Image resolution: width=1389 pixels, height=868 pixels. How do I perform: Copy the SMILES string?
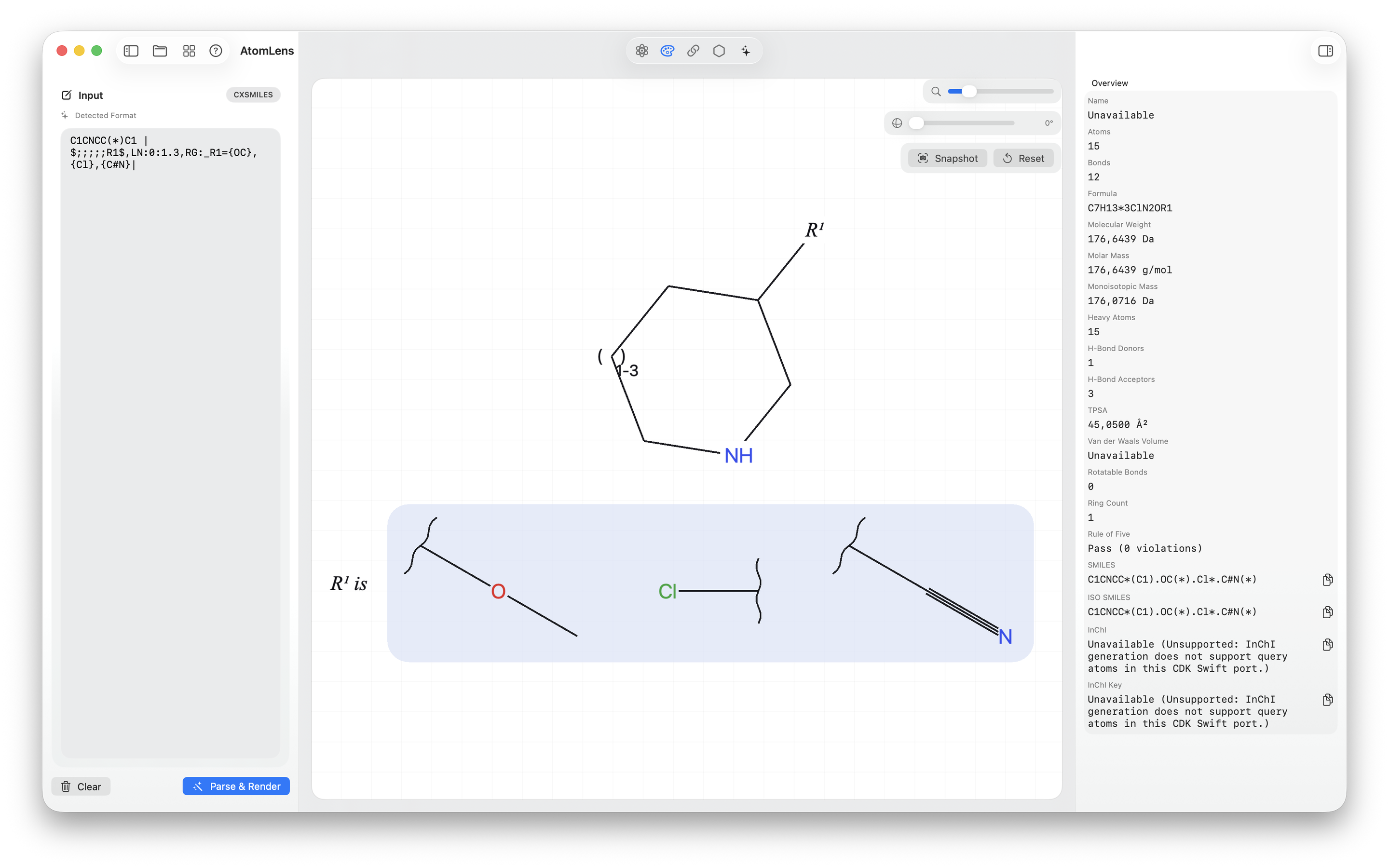click(1327, 579)
